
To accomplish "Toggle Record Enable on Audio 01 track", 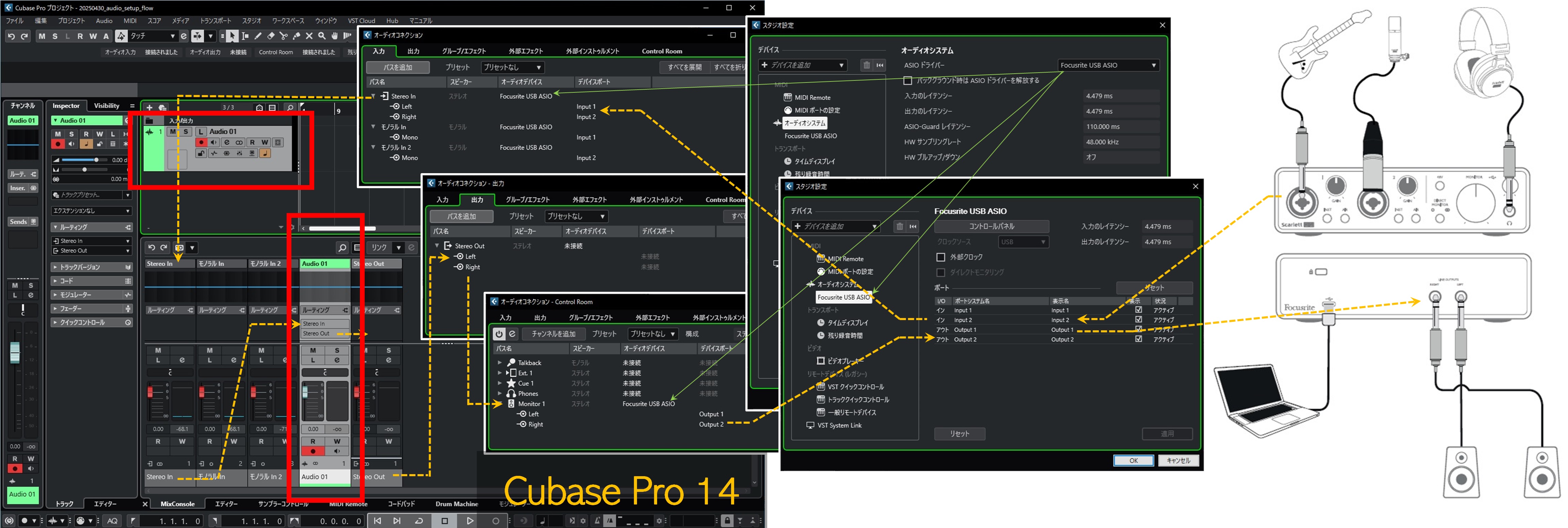I will point(201,142).
